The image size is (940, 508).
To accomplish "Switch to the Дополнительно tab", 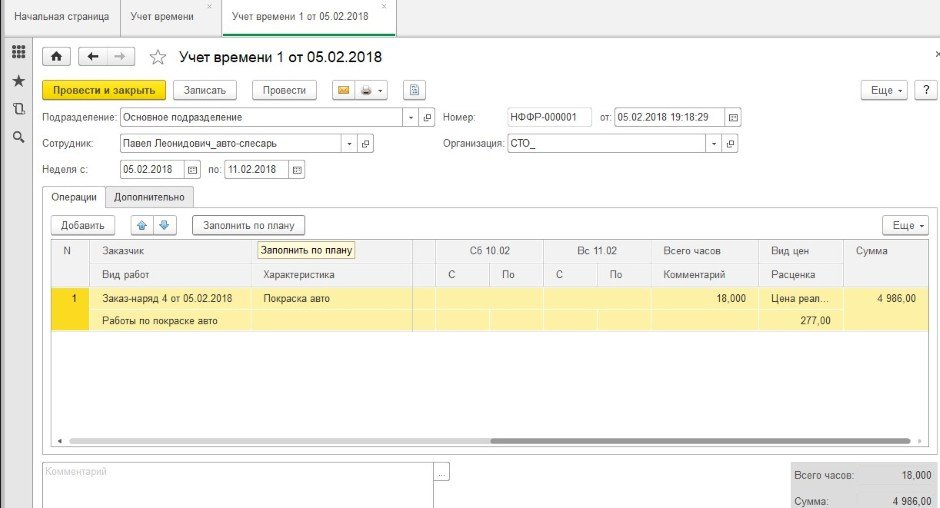I will [x=149, y=197].
